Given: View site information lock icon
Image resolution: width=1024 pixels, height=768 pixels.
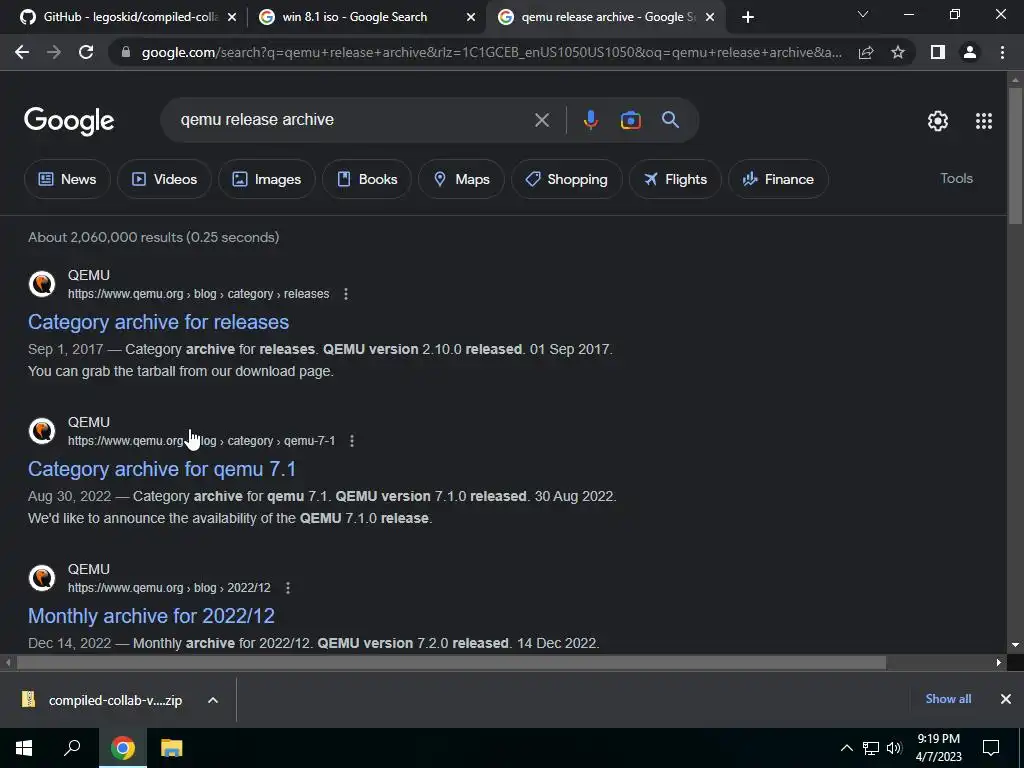Looking at the screenshot, I should tap(126, 52).
